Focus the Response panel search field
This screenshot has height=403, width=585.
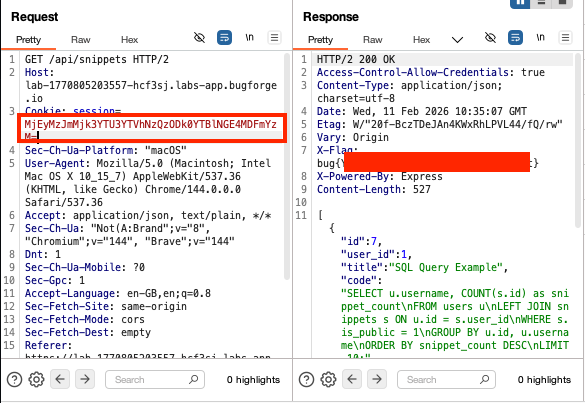pyautogui.click(x=446, y=379)
